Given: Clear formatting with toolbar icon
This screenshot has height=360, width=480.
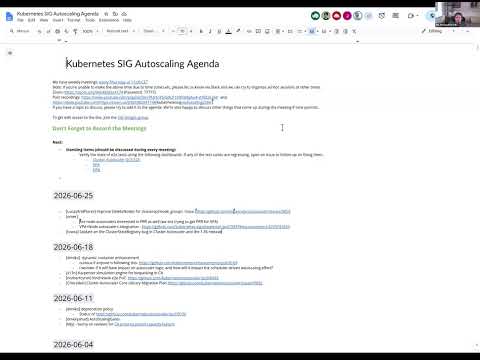Looking at the screenshot, I should 354,31.
